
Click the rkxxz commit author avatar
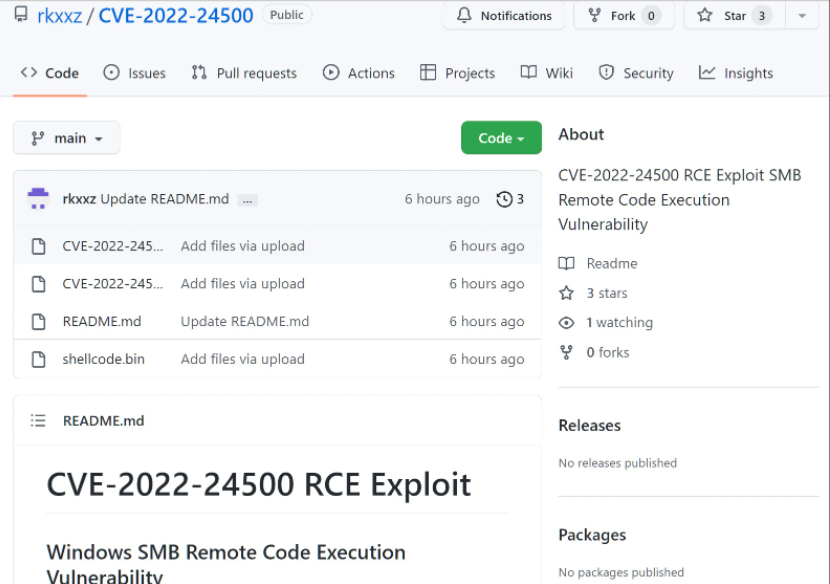pos(38,199)
